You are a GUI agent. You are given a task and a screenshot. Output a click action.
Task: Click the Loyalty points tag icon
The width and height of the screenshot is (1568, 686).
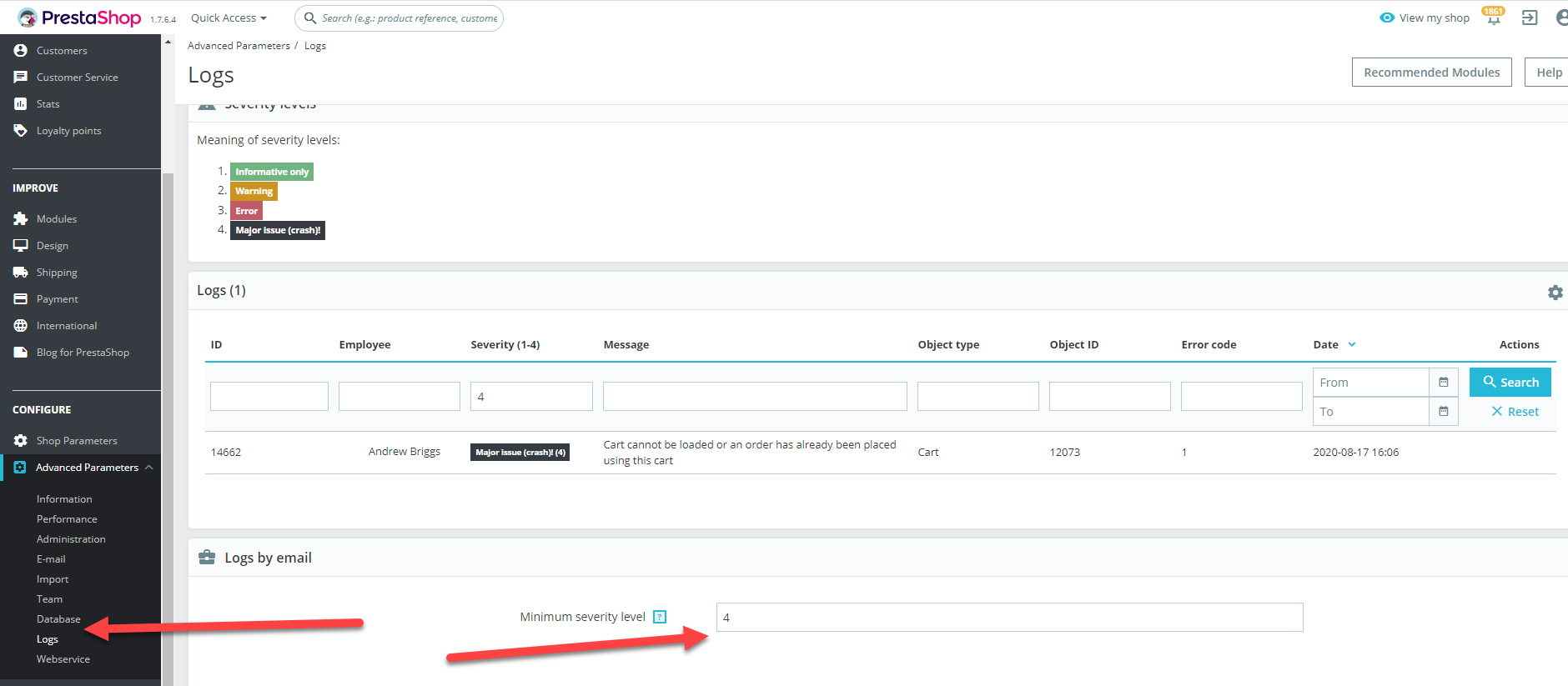(21, 131)
